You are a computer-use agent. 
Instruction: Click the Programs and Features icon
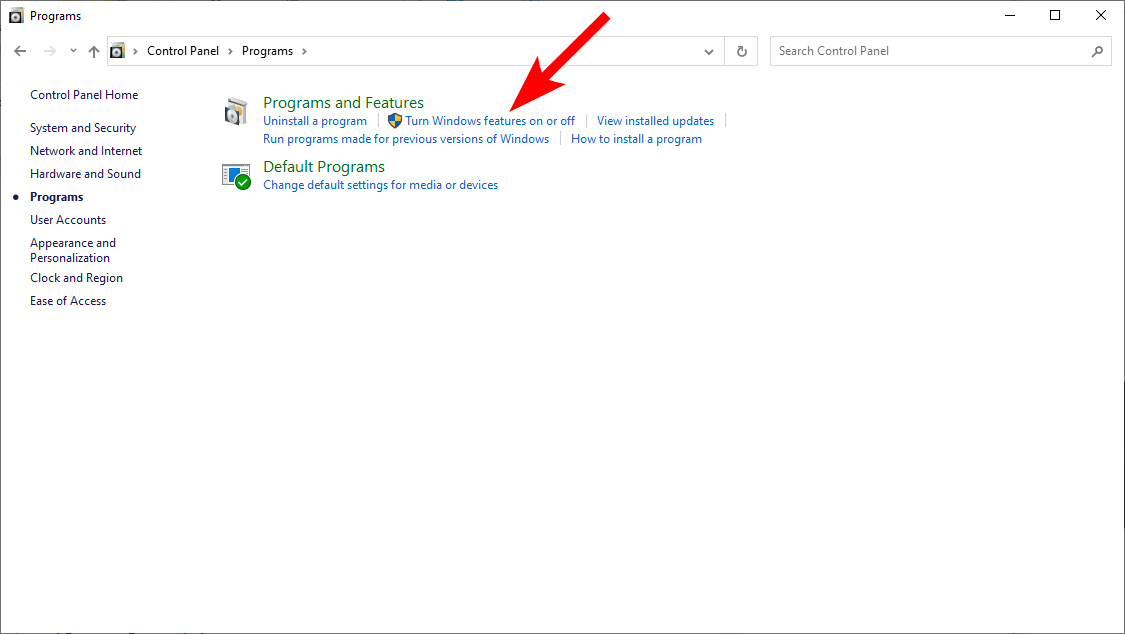coord(235,112)
